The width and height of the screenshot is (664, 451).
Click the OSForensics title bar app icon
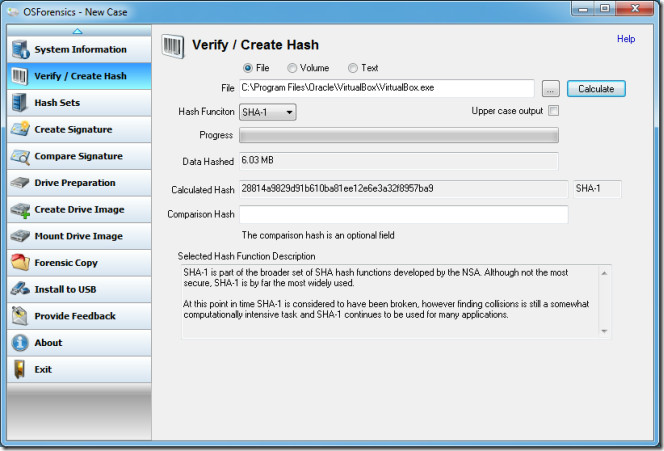click(x=13, y=12)
